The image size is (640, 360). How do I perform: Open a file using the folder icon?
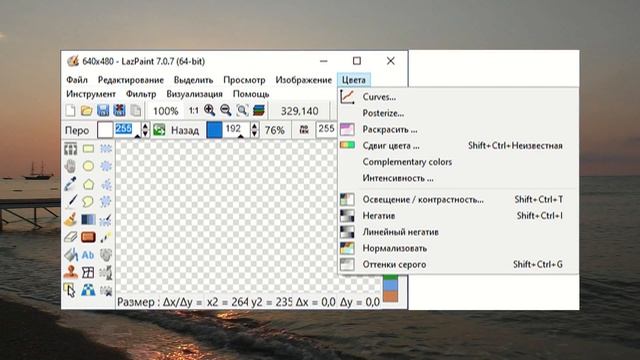click(x=87, y=110)
